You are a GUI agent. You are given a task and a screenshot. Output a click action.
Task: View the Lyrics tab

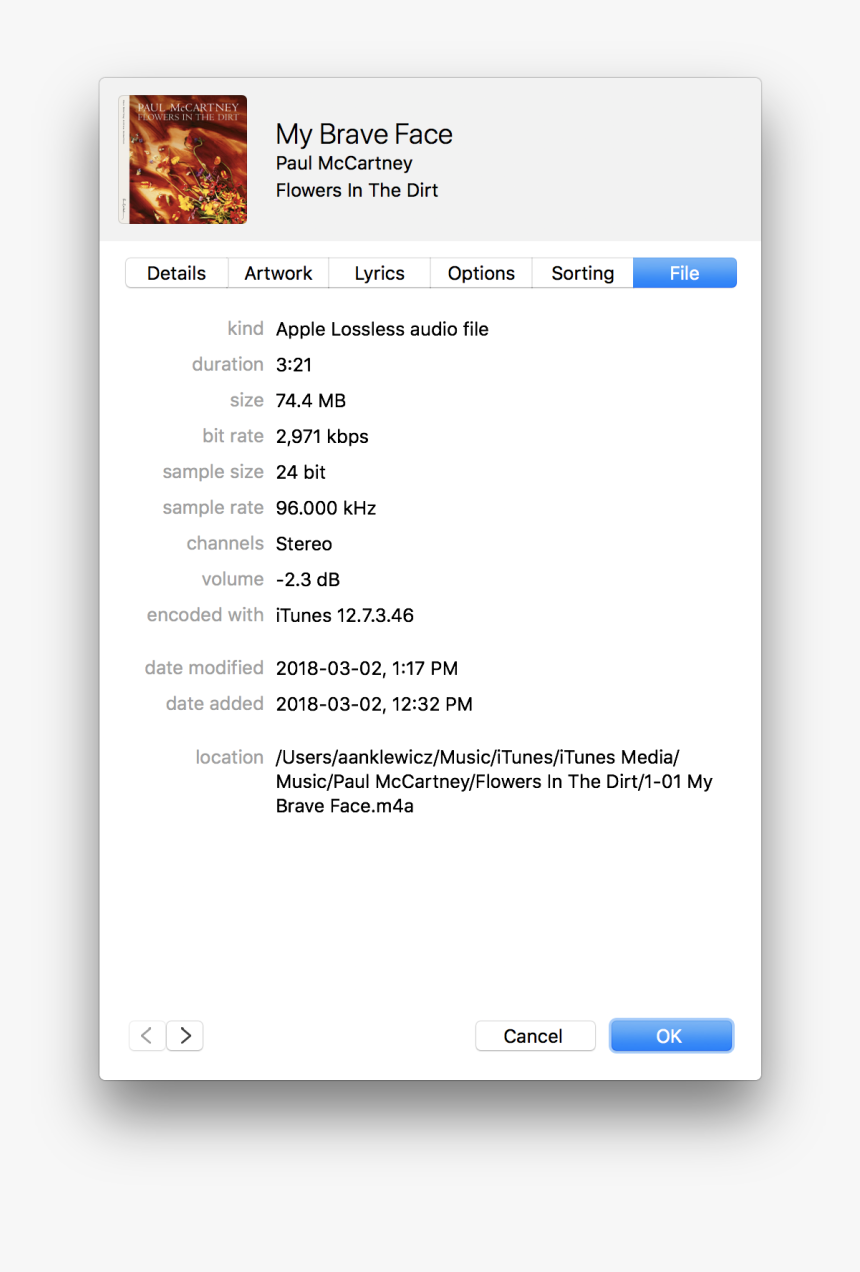379,272
